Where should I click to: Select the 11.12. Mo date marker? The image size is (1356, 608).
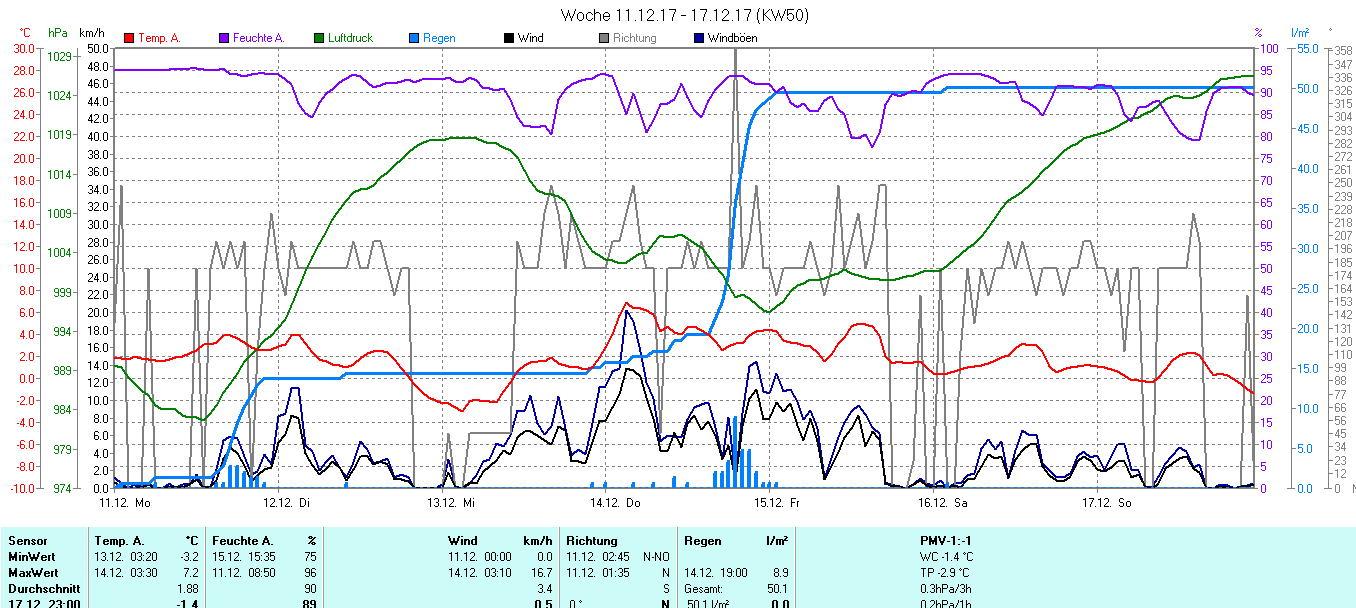pyautogui.click(x=123, y=503)
